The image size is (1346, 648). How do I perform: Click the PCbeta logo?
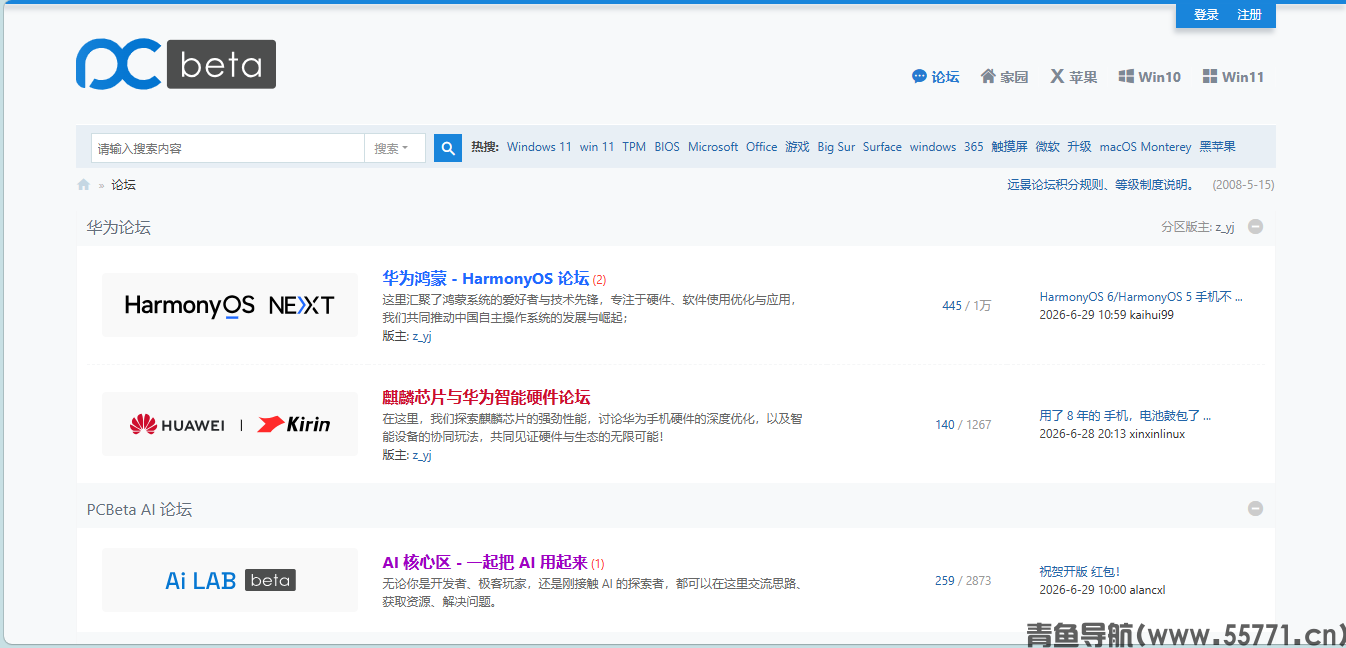176,64
